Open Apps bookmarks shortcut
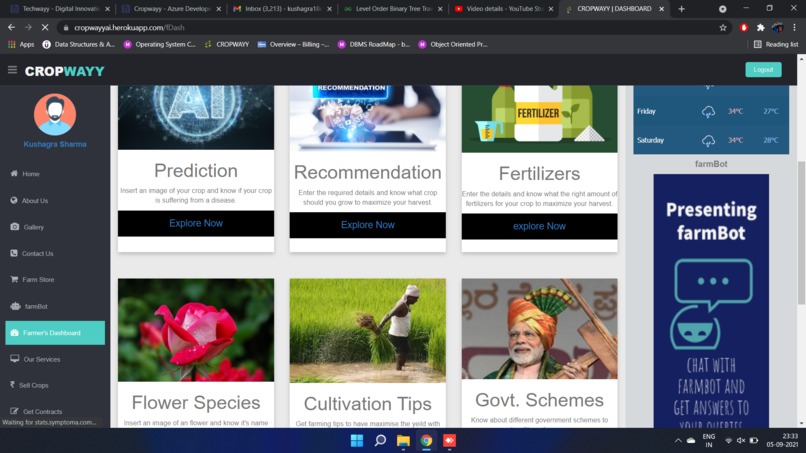The height and width of the screenshot is (453, 806). click(21, 45)
